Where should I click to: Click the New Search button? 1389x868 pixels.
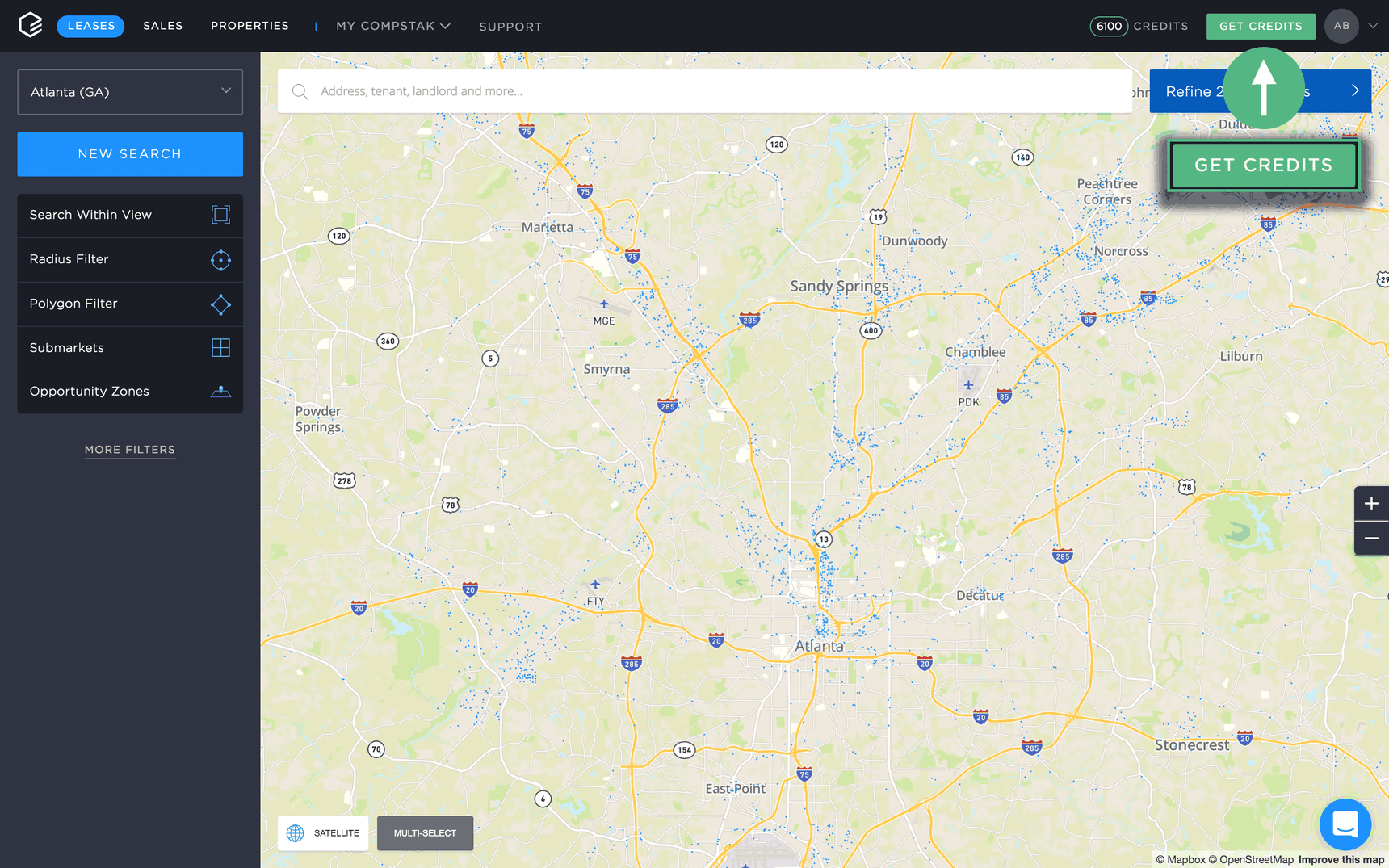[130, 154]
